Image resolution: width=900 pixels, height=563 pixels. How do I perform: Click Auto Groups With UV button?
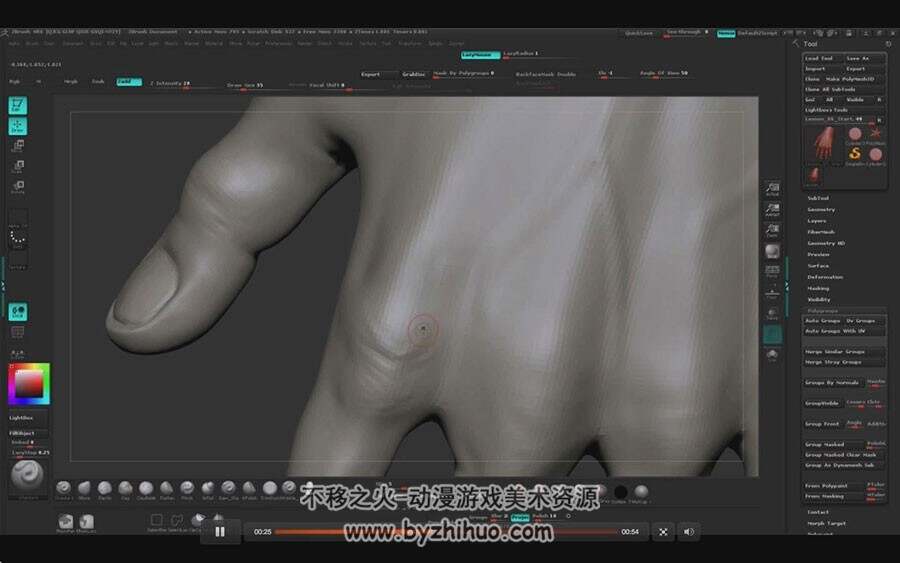click(x=844, y=331)
